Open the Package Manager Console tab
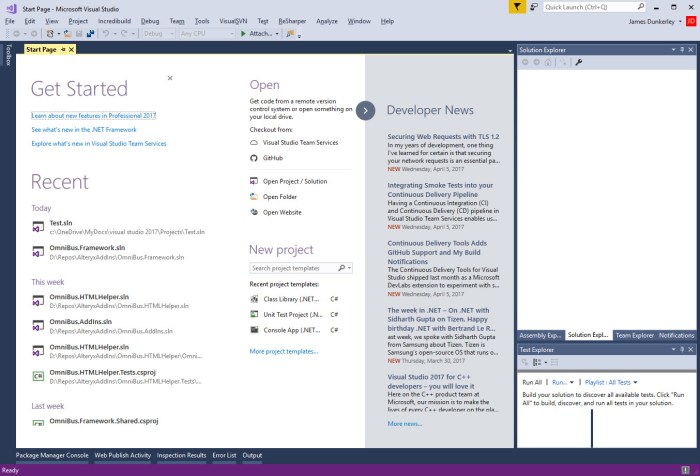The image size is (700, 476). [x=52, y=455]
